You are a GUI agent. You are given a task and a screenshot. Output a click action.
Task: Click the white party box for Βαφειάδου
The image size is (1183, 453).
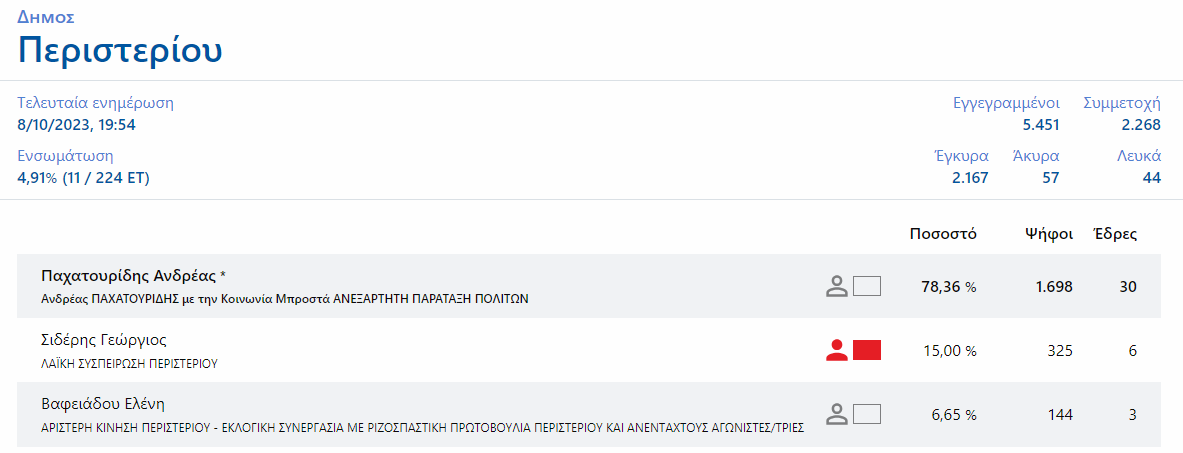pos(867,414)
